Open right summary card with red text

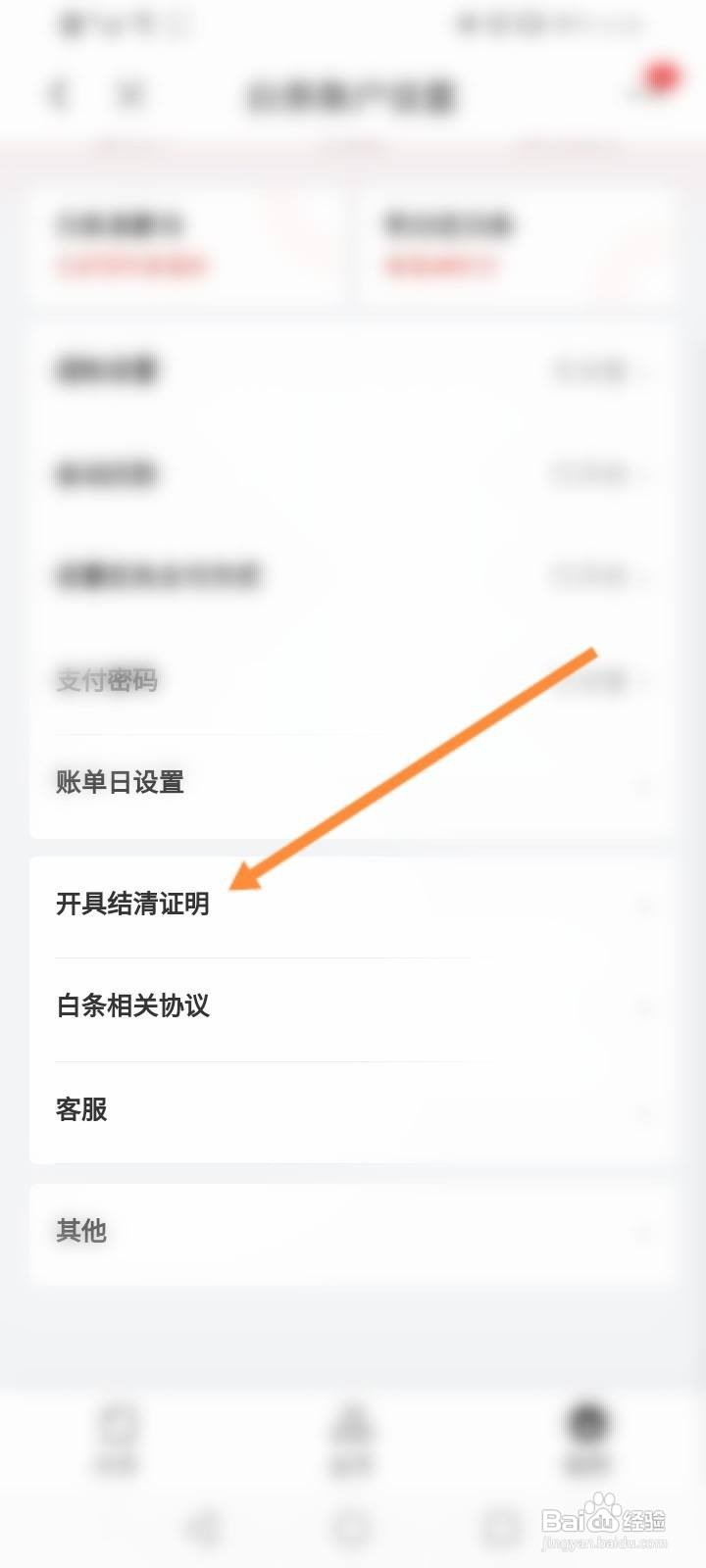(517, 245)
